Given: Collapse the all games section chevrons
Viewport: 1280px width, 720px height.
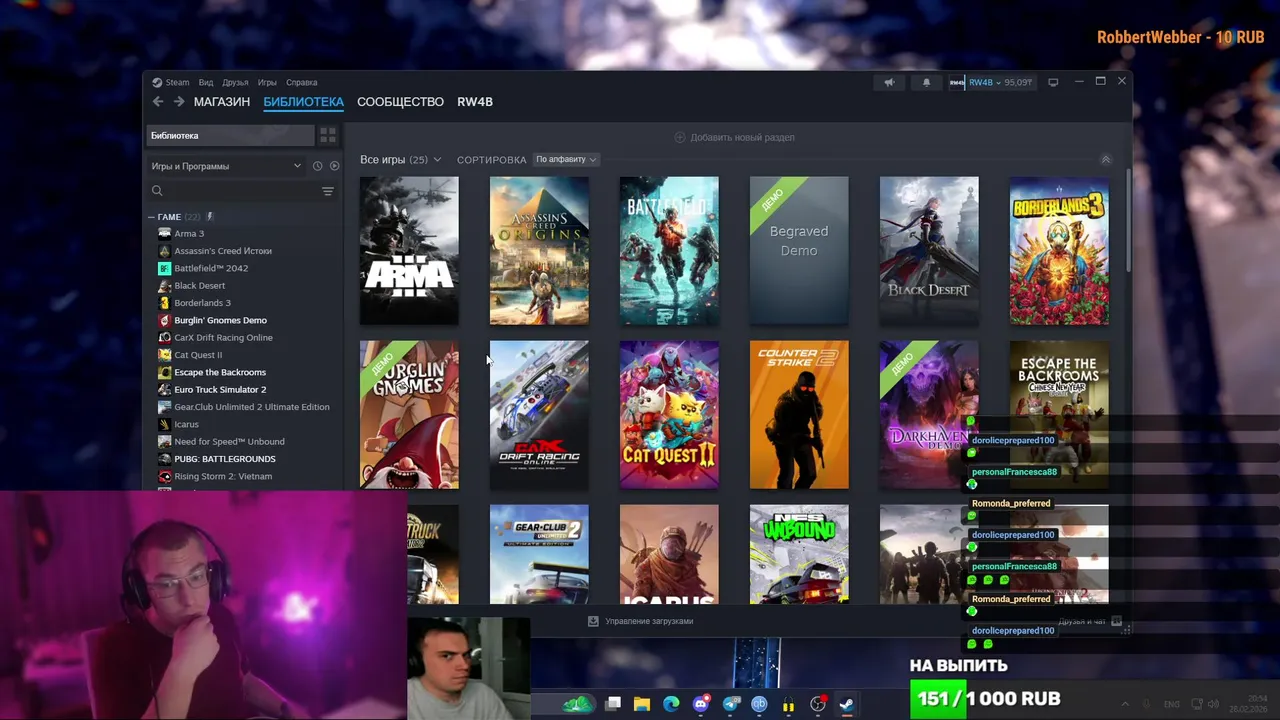Looking at the screenshot, I should (1105, 160).
